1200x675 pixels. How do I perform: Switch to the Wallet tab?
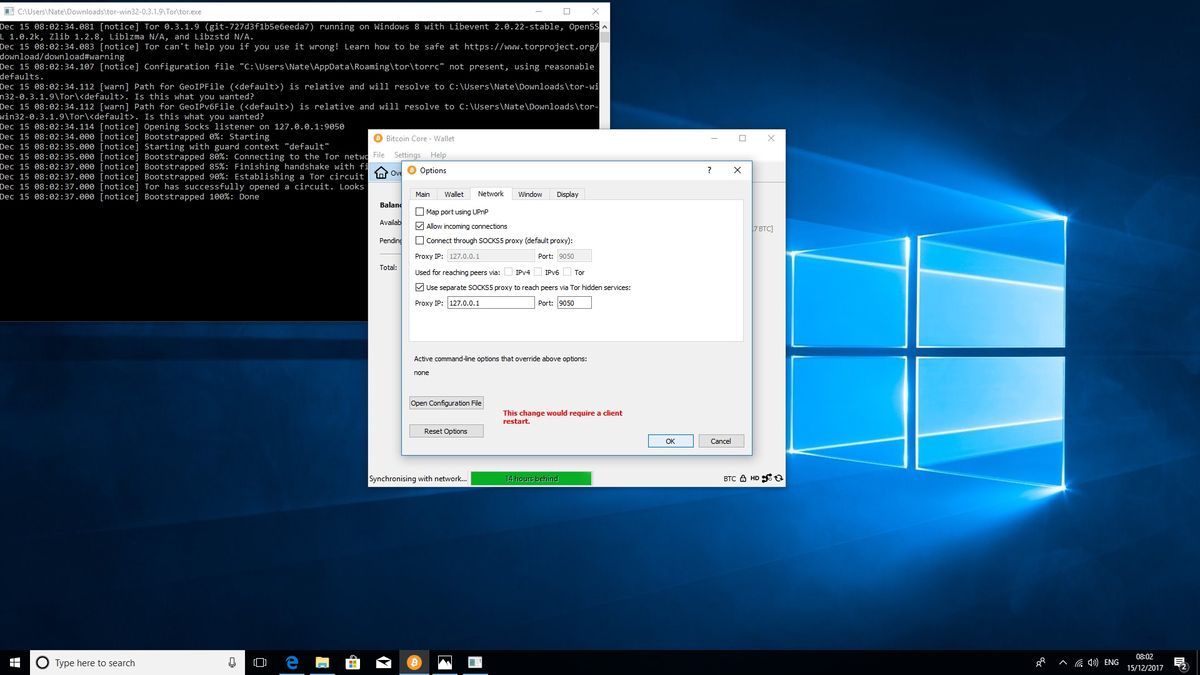(x=453, y=194)
